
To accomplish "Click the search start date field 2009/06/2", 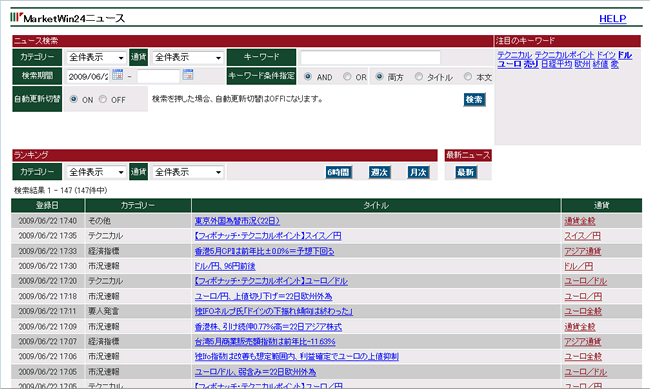I will click(88, 76).
